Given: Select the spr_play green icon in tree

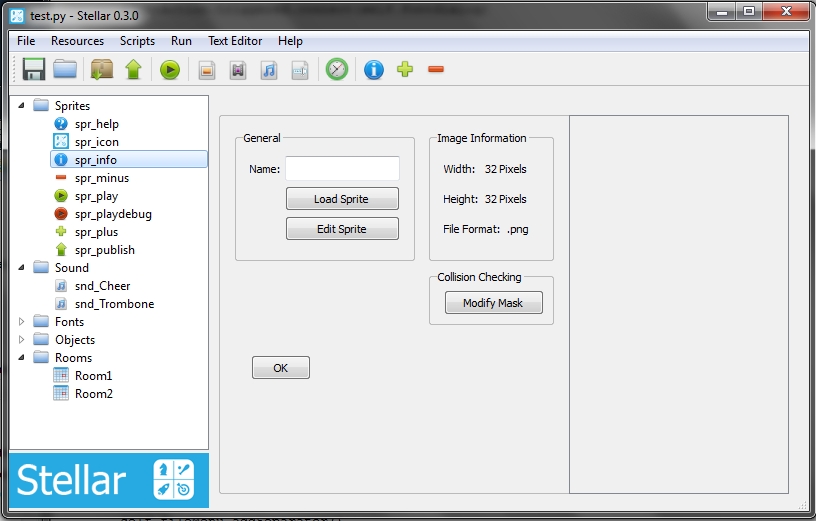Looking at the screenshot, I should click(x=61, y=196).
